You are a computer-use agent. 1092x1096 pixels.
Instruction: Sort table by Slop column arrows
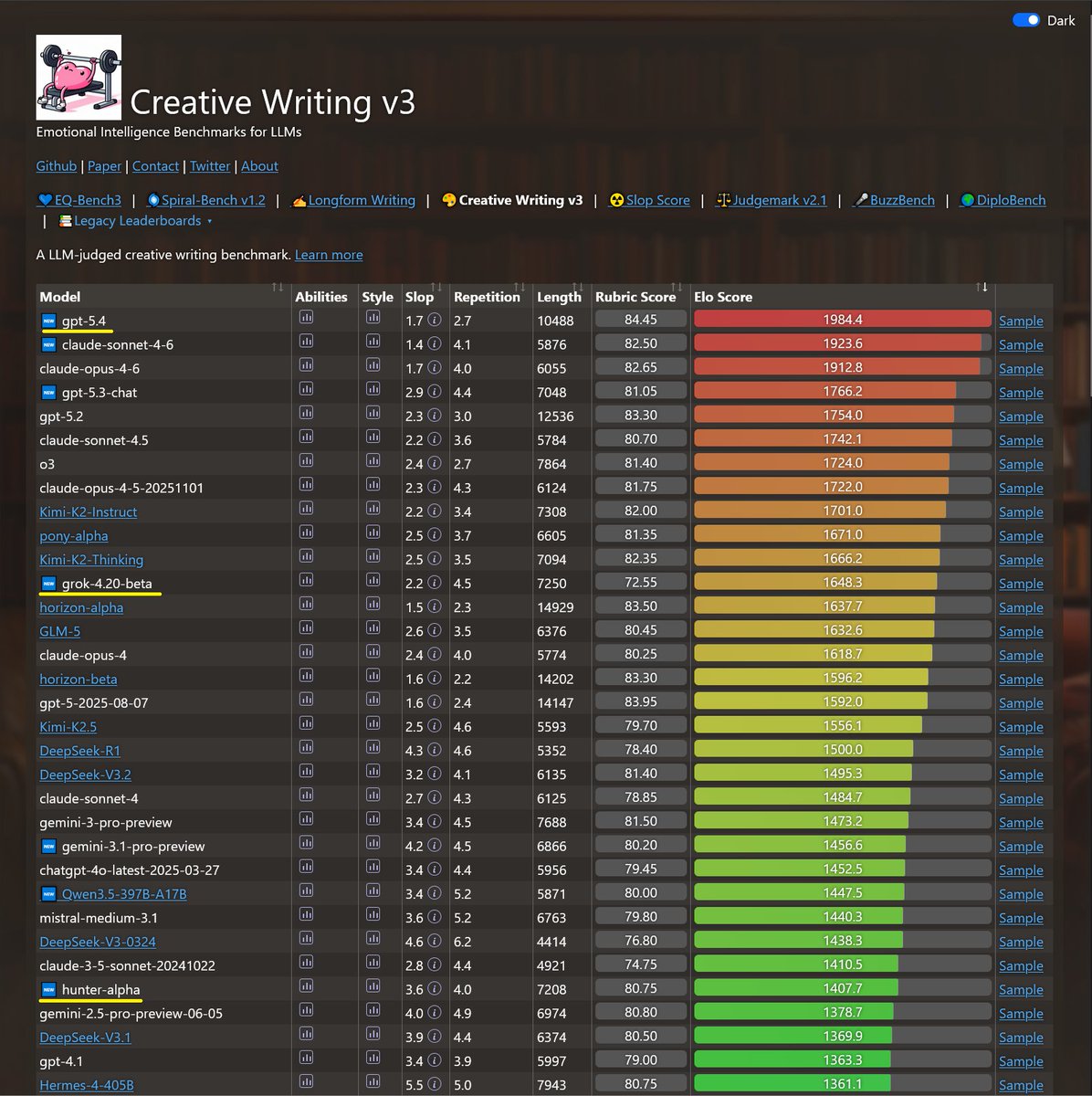coord(436,288)
